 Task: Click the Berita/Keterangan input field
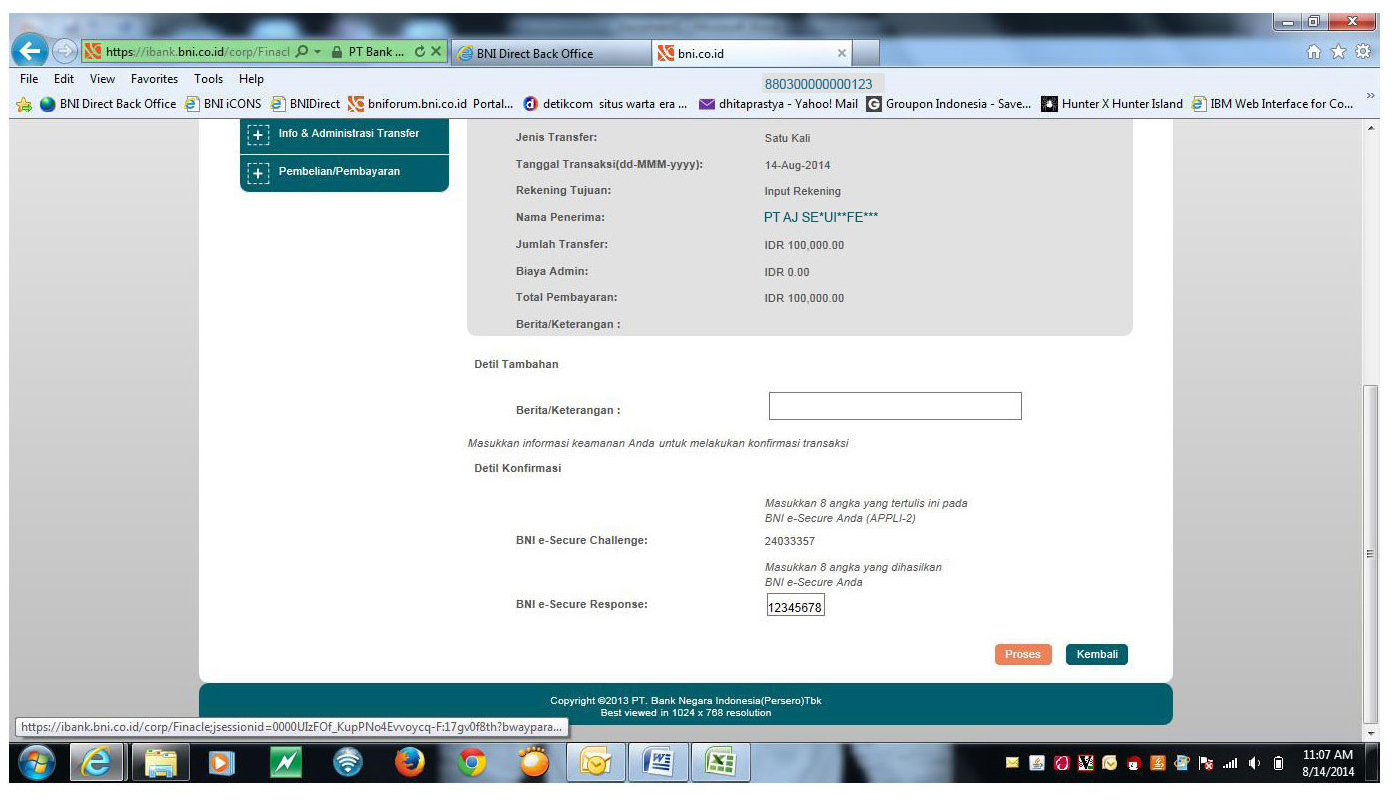[x=895, y=406]
